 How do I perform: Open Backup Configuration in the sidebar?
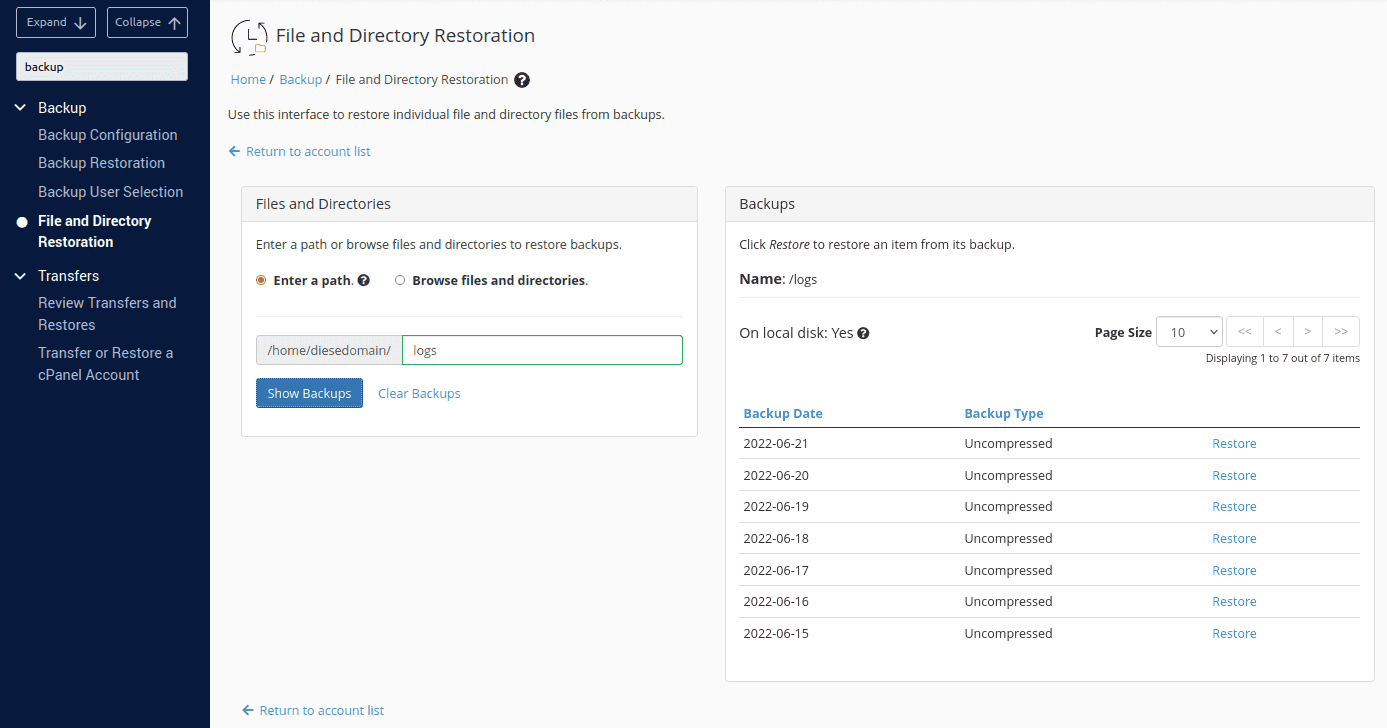(x=107, y=135)
